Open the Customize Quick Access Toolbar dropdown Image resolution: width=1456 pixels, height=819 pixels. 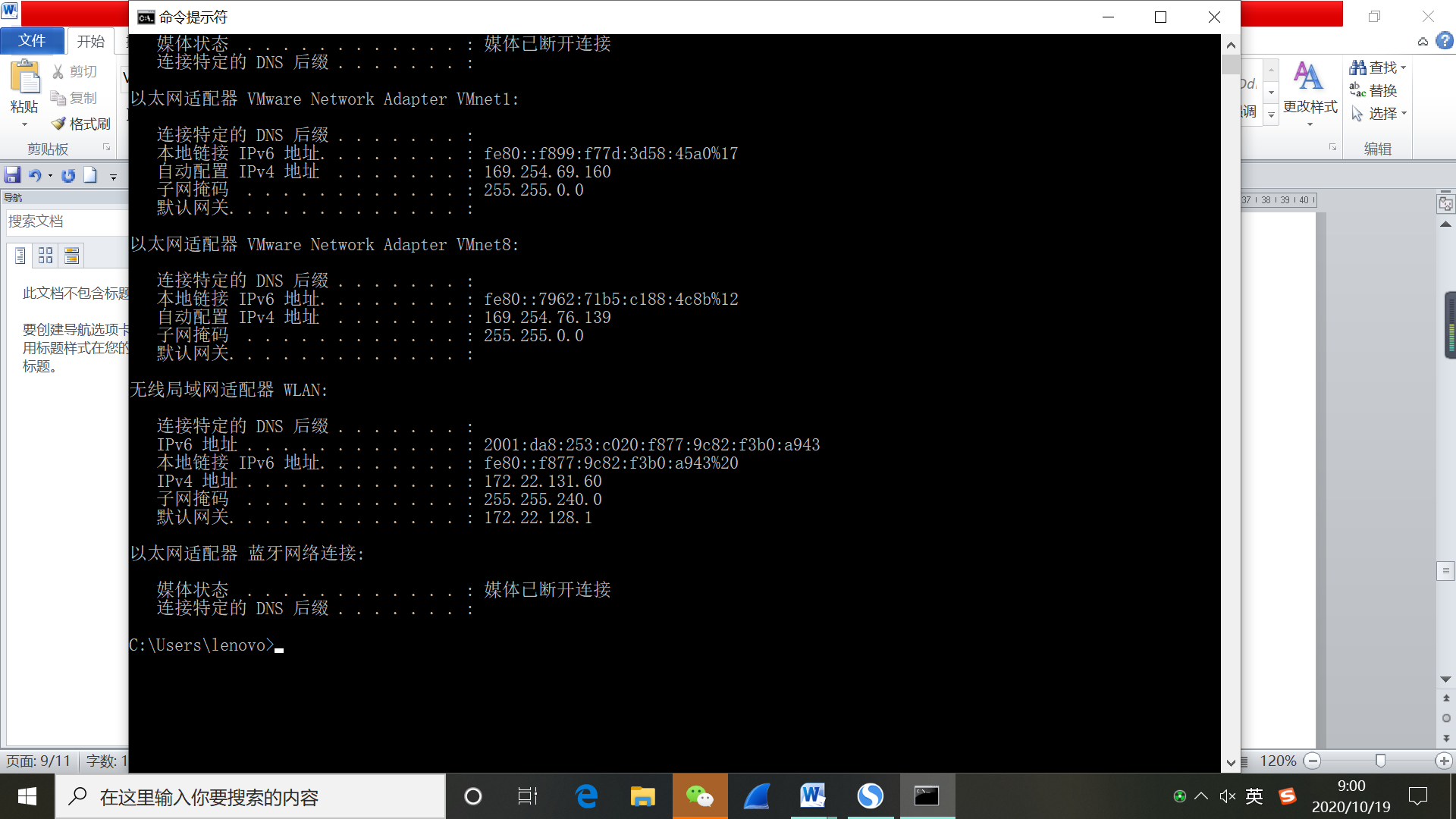(x=114, y=177)
